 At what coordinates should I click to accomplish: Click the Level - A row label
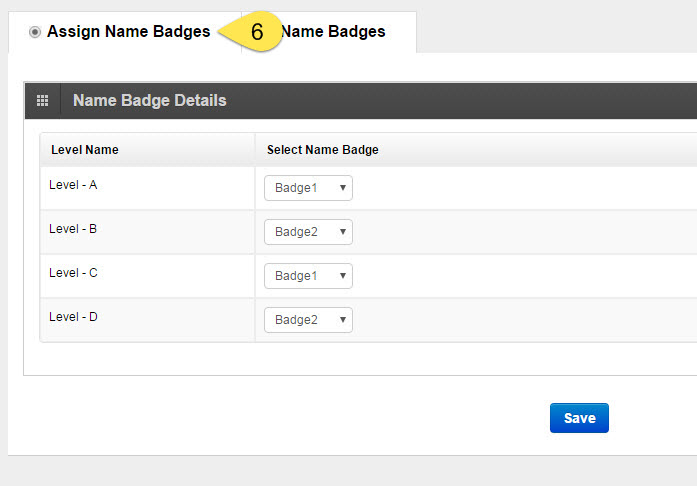pos(73,185)
